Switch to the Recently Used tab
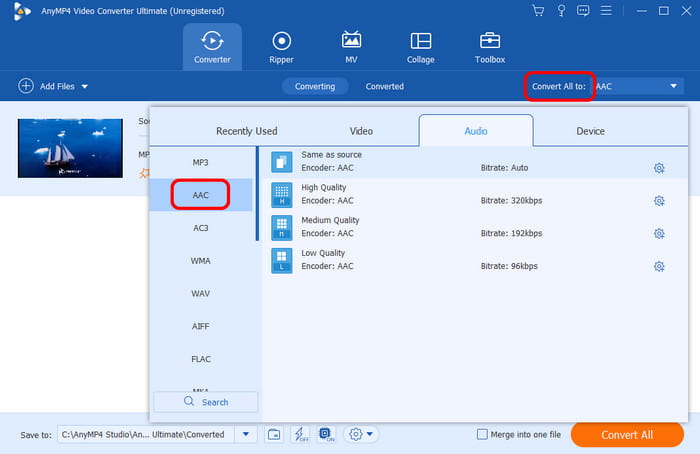 click(246, 131)
